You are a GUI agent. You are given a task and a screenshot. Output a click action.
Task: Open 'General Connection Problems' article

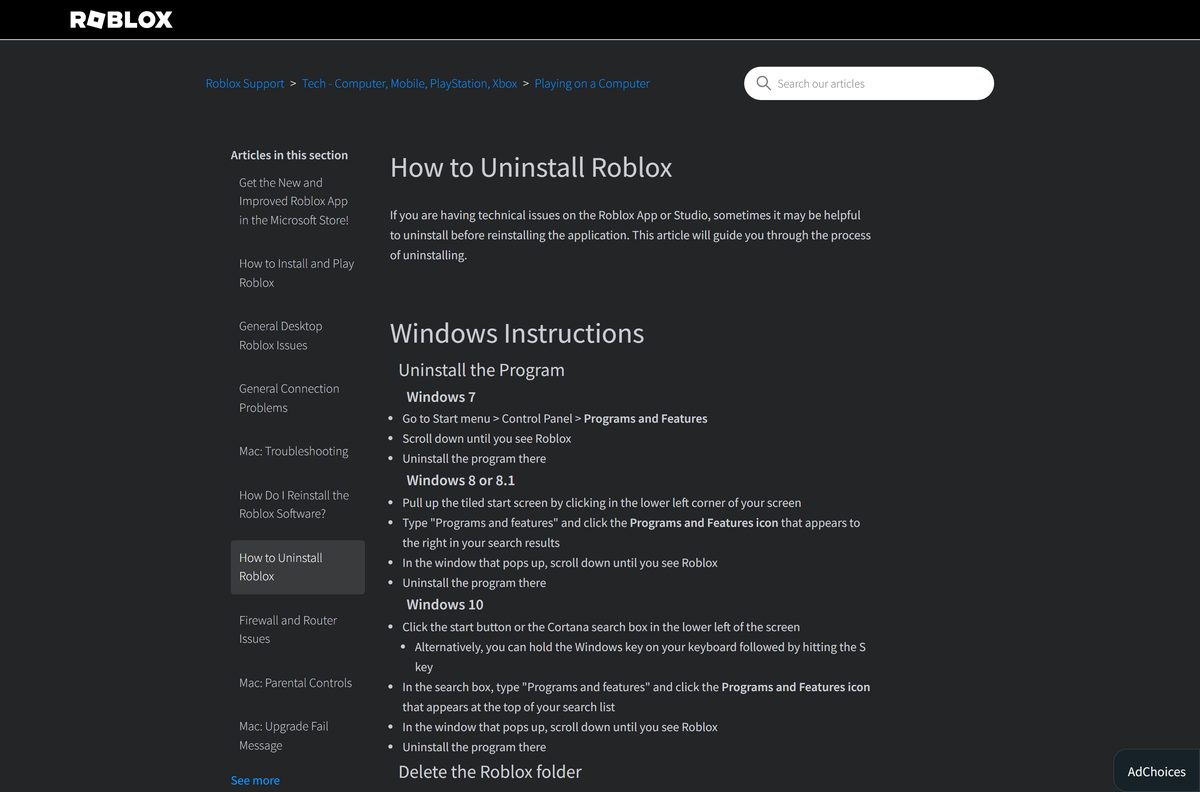(x=289, y=398)
